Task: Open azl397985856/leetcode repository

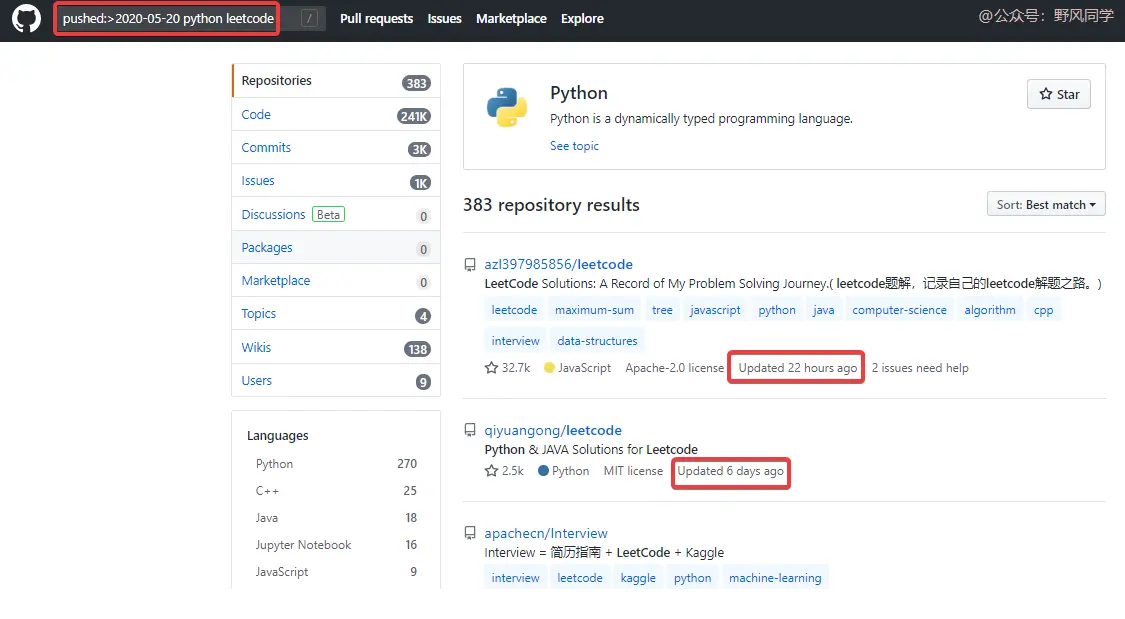Action: [558, 265]
